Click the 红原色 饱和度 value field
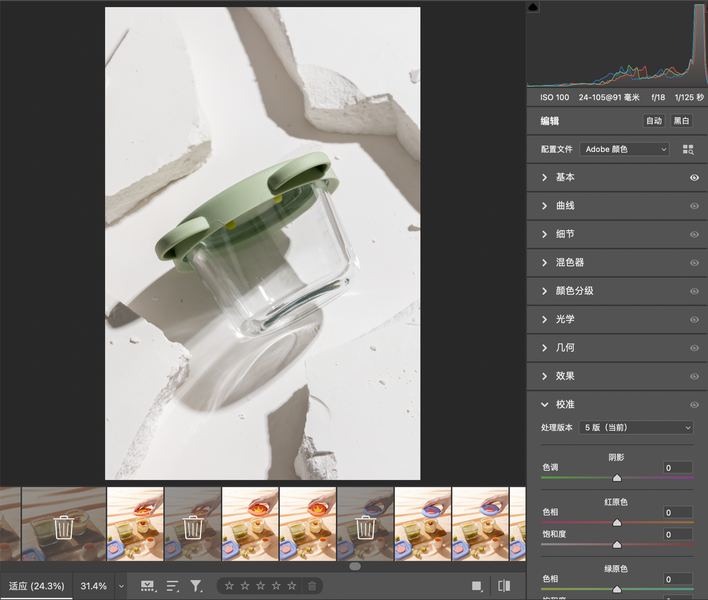Screen dimensions: 708x600 [678, 535]
